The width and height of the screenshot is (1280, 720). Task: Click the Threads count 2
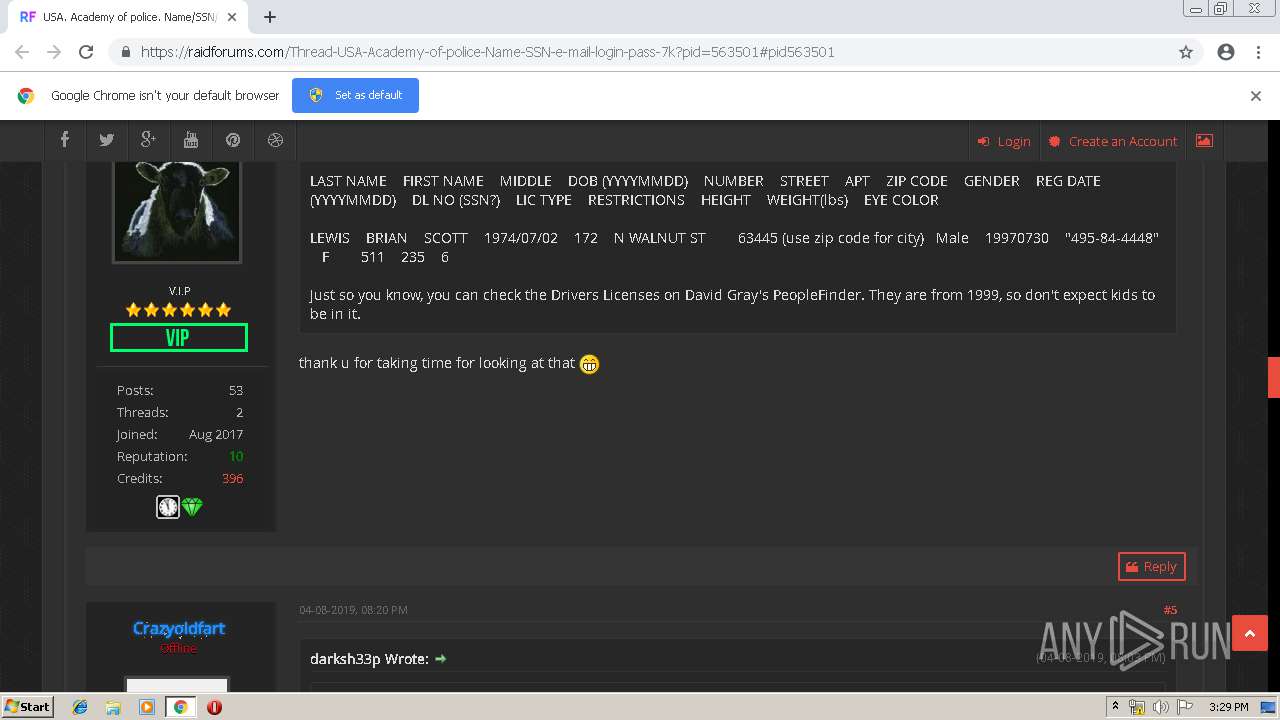pos(240,412)
